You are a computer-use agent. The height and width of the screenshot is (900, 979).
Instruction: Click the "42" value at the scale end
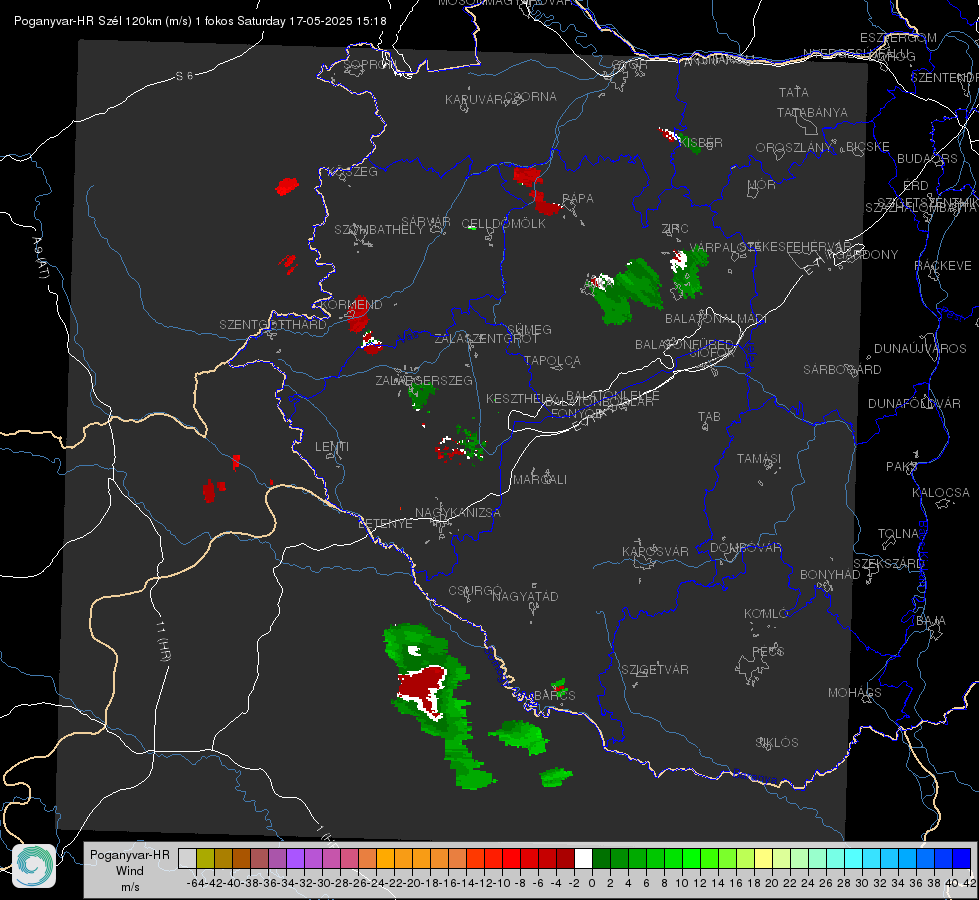(969, 883)
